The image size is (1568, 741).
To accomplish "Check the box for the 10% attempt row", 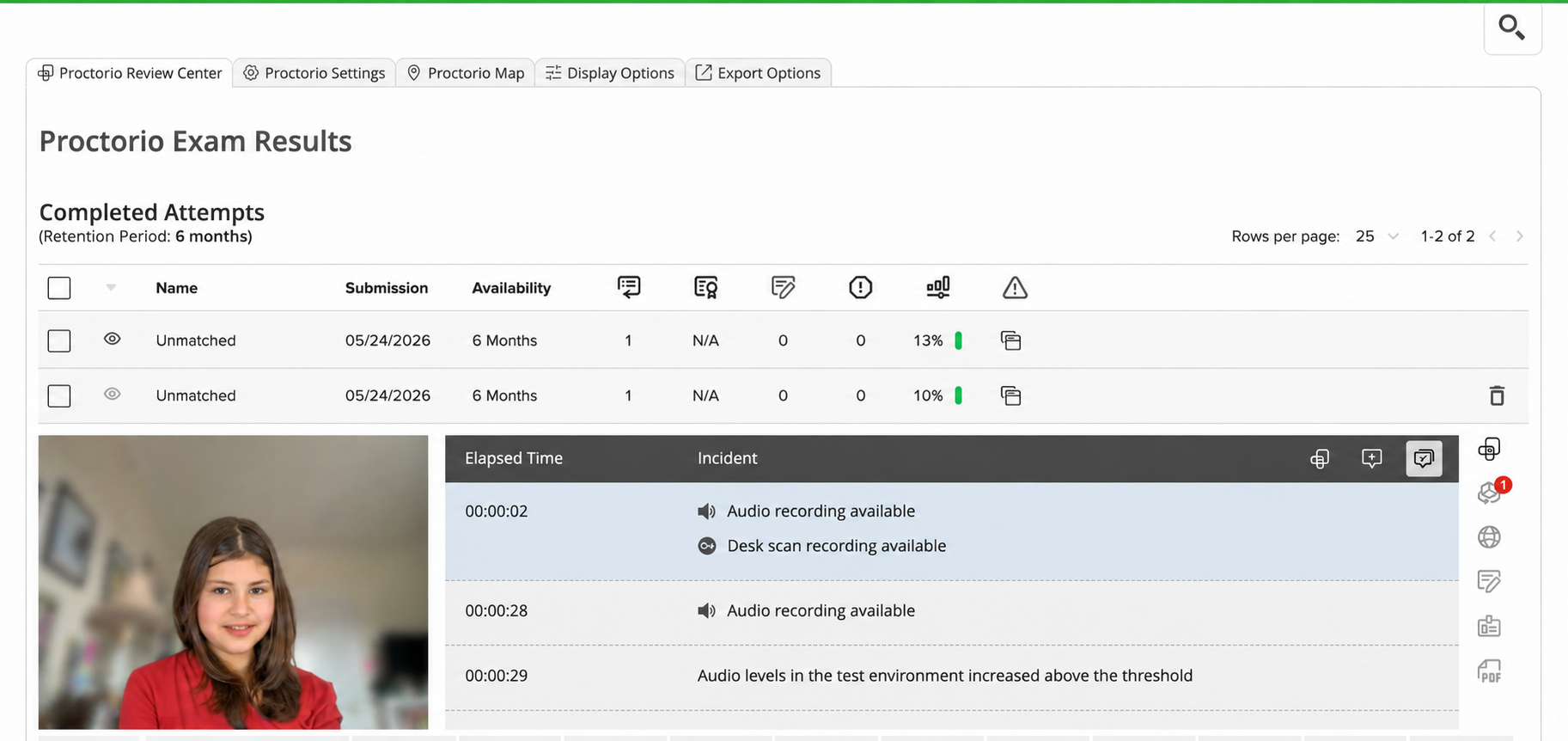I will 59,395.
